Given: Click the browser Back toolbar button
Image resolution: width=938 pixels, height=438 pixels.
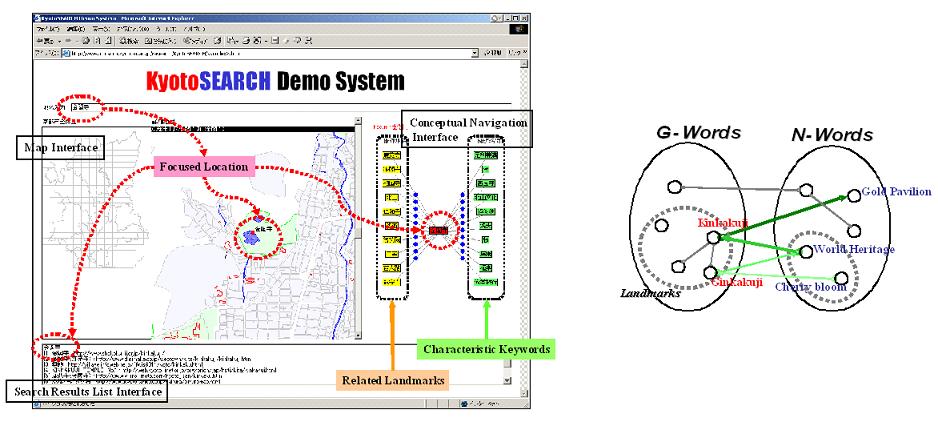Looking at the screenshot, I should click(45, 41).
